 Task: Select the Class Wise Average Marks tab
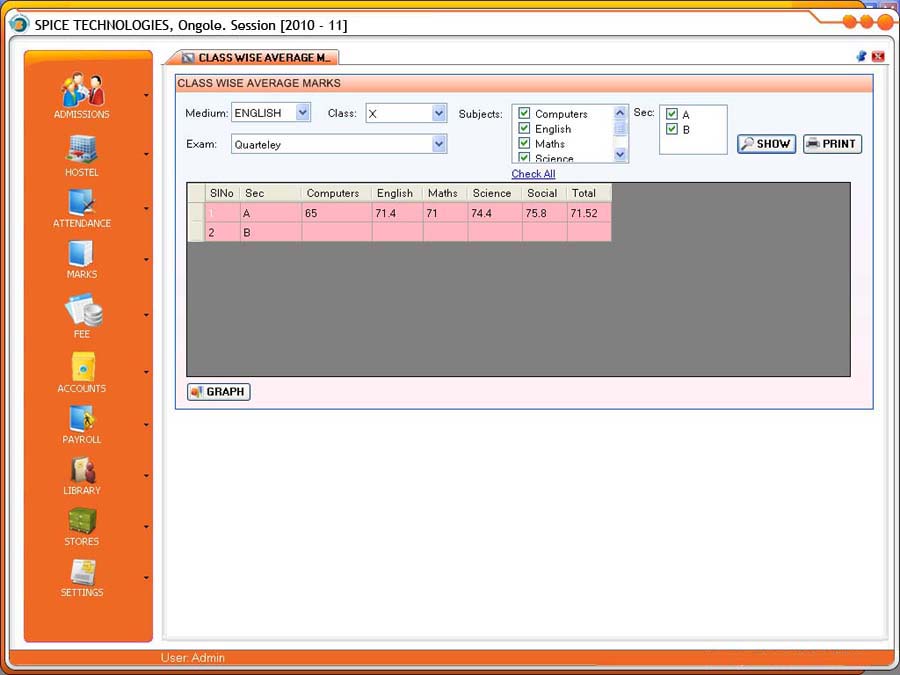tap(256, 58)
